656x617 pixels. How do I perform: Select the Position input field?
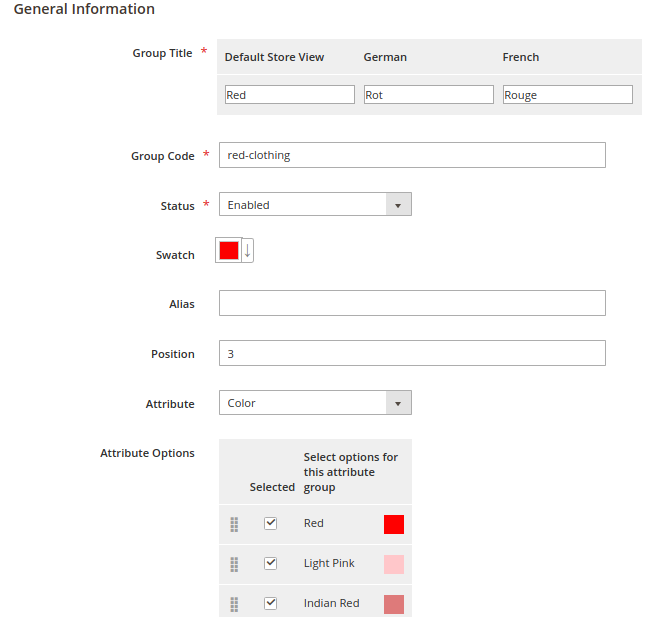(x=412, y=353)
